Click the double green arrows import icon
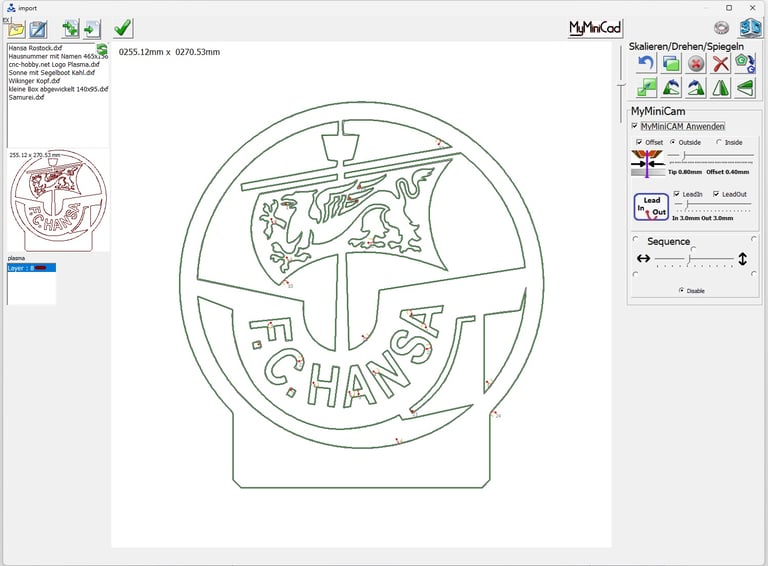 pos(70,29)
